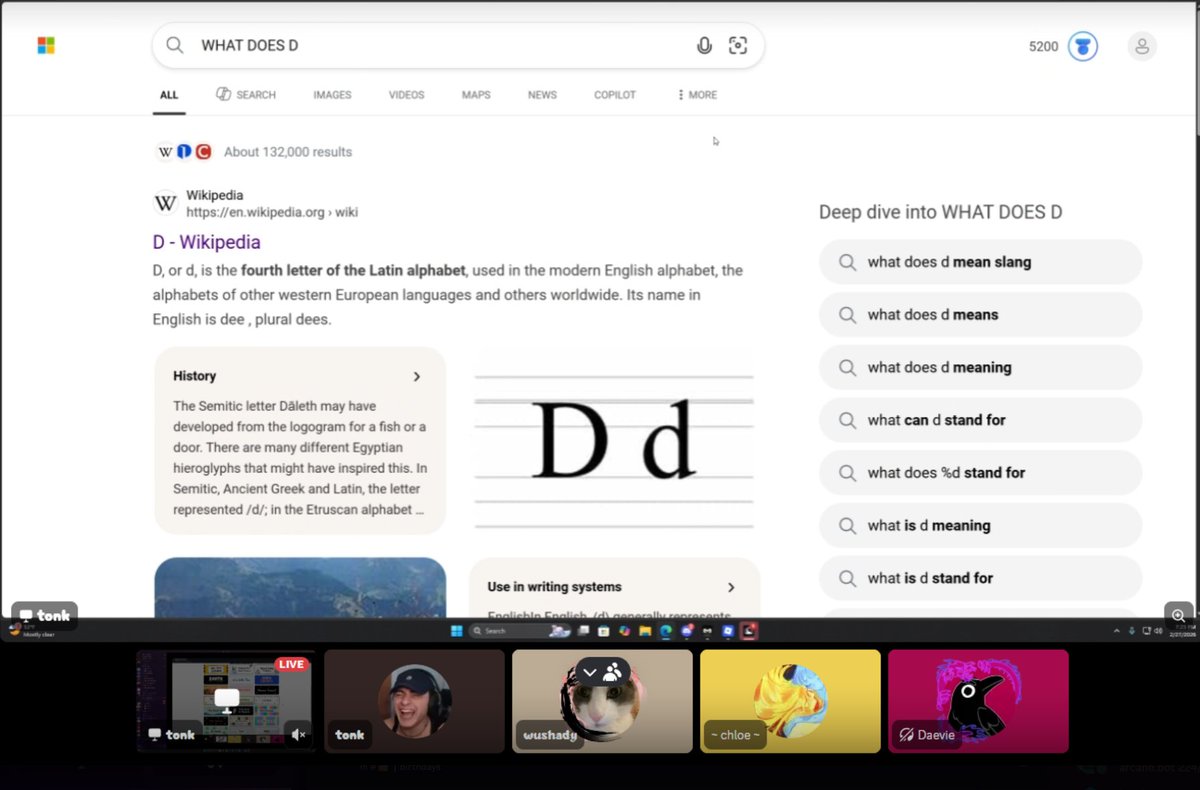The image size is (1200, 790).
Task: Select tonk's live stream thumbnail
Action: click(x=225, y=701)
